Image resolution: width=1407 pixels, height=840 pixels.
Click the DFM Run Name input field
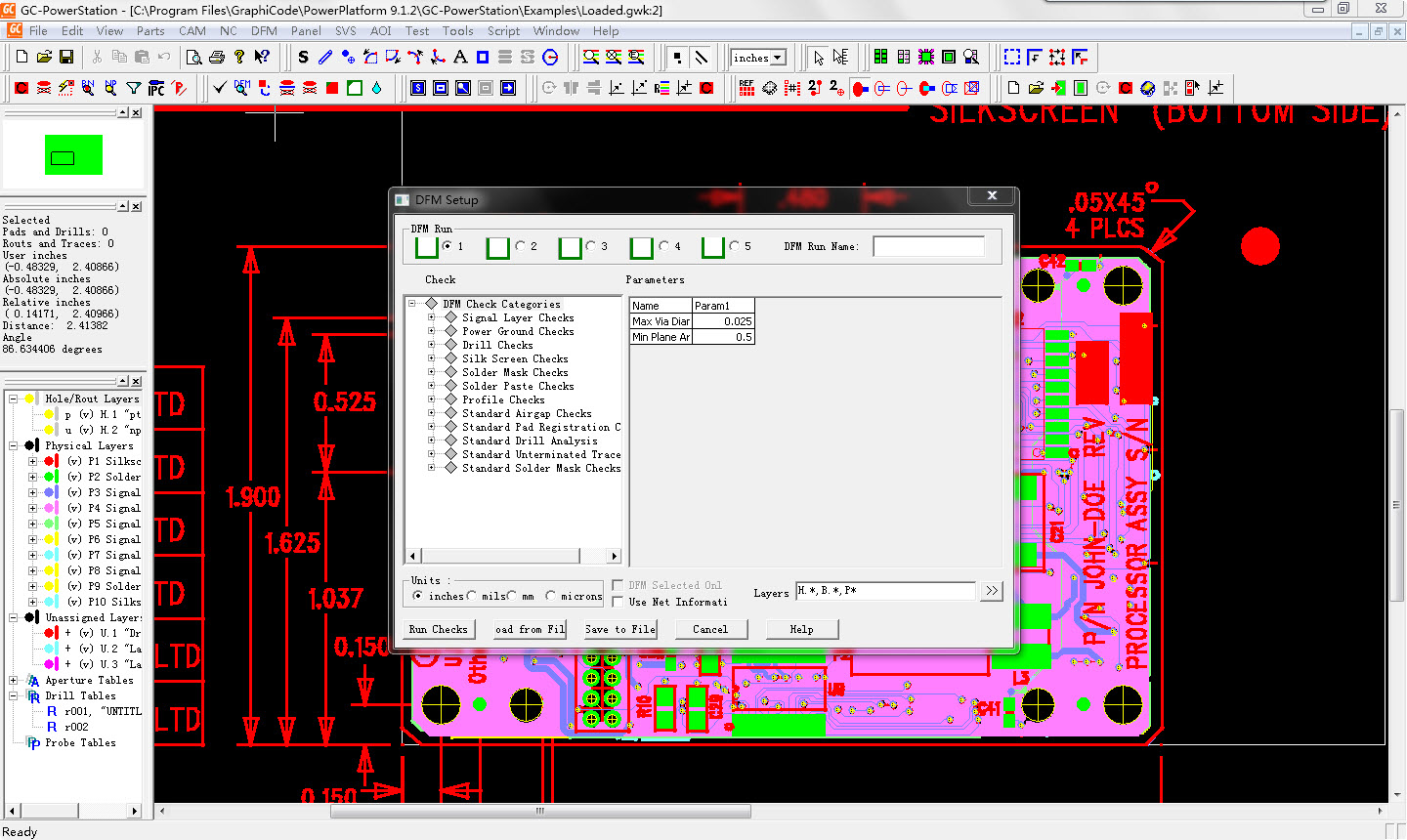point(928,246)
